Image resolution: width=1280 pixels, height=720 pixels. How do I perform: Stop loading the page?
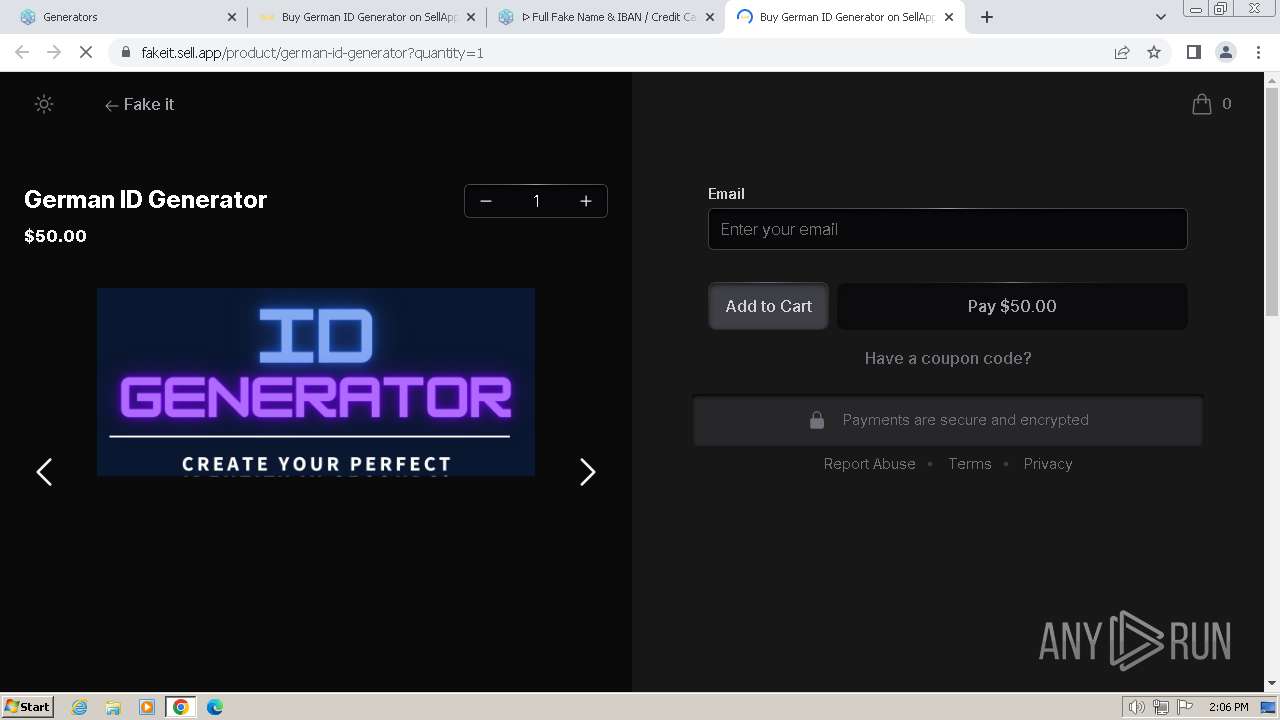click(x=86, y=52)
